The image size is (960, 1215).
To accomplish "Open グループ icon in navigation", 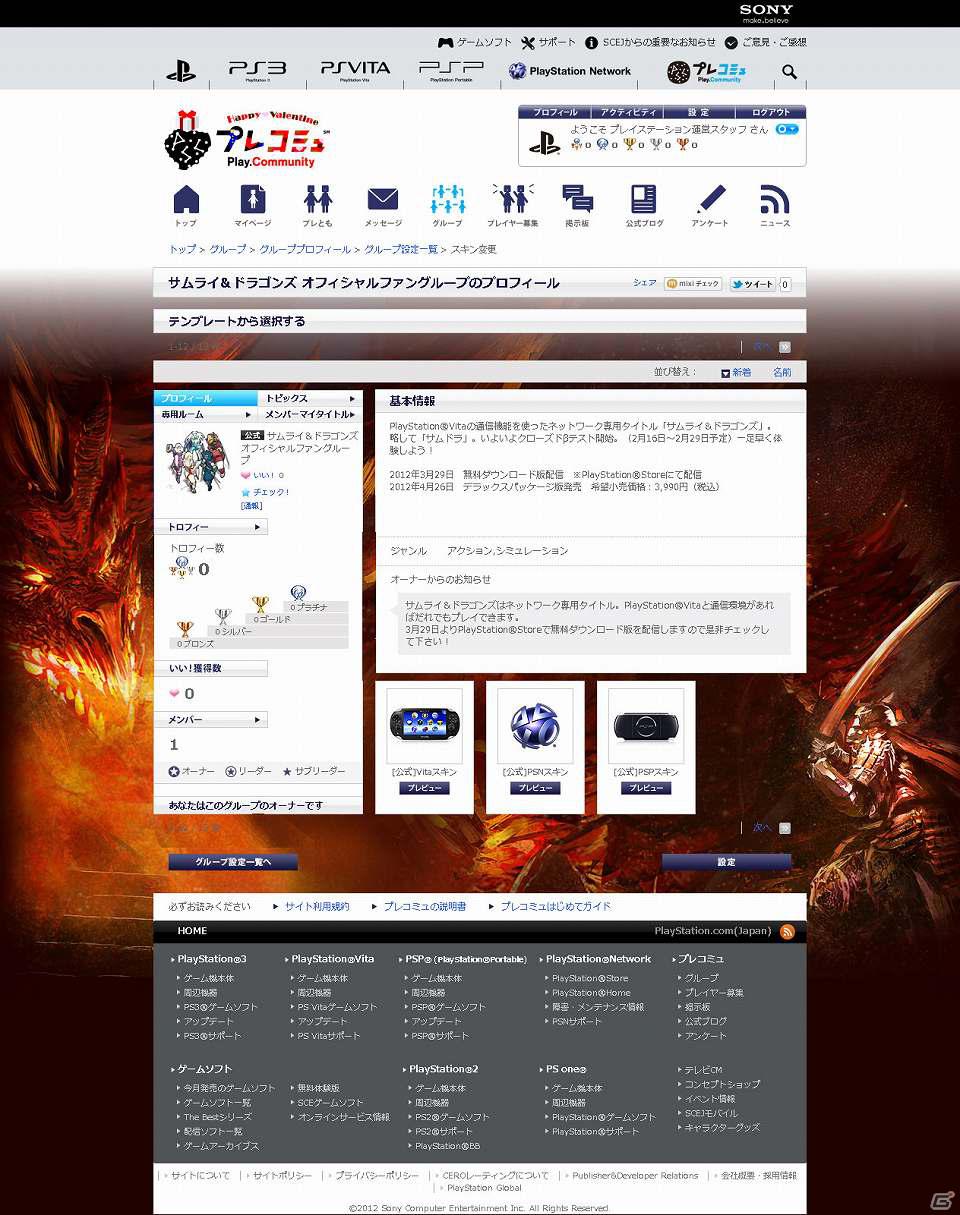I will pyautogui.click(x=447, y=206).
